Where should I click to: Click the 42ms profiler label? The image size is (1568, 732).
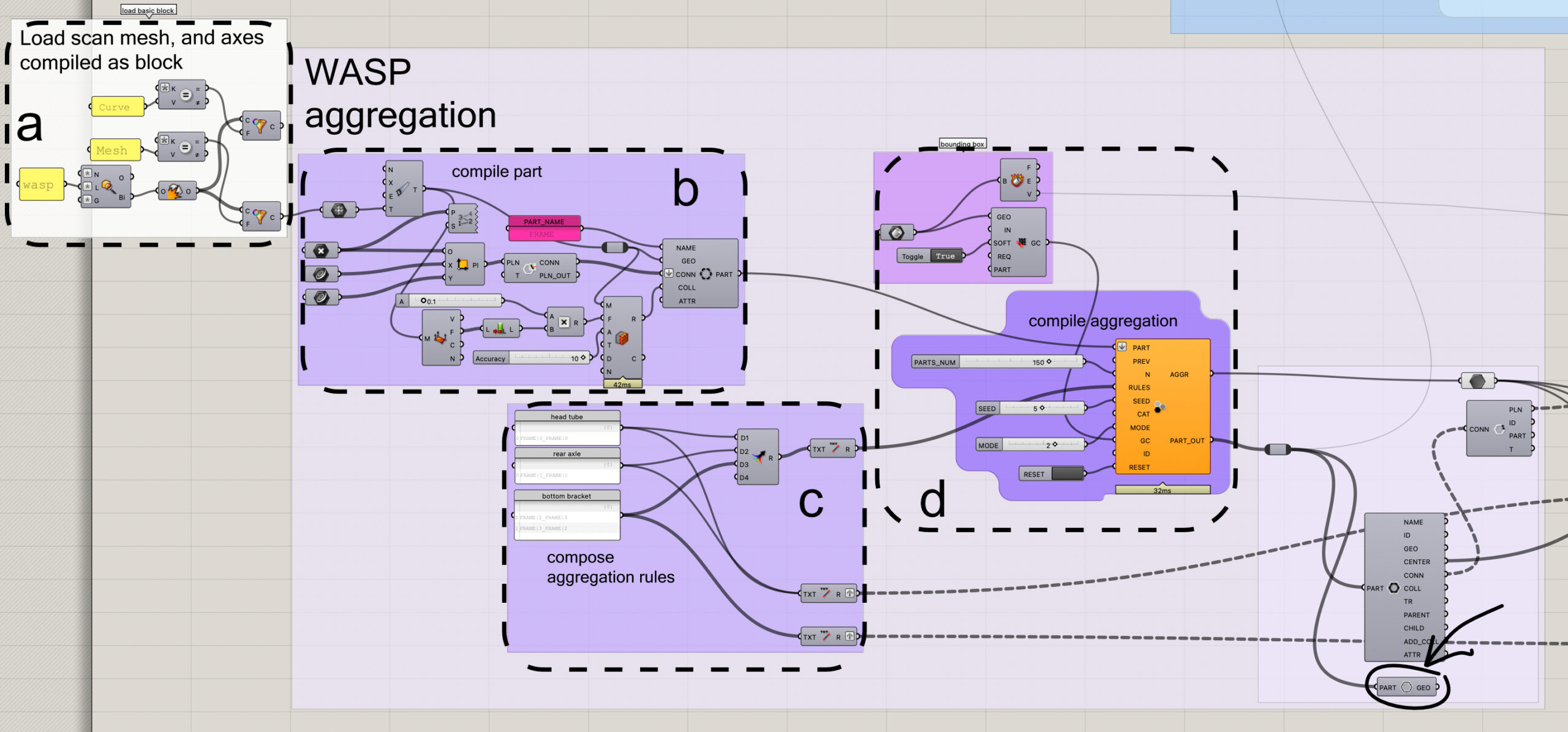coord(622,384)
